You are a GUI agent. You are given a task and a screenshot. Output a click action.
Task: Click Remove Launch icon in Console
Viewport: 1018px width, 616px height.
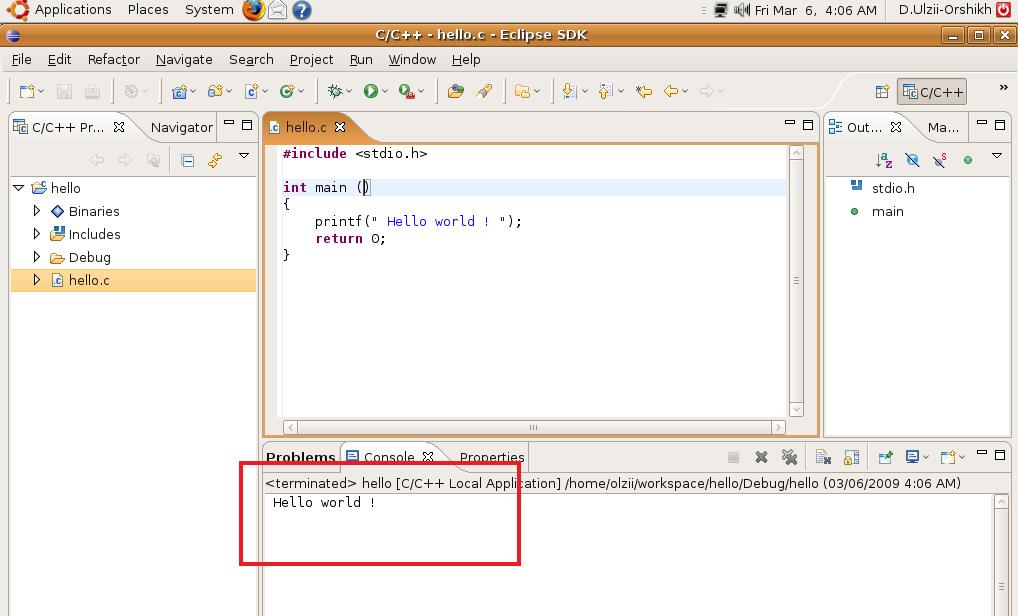point(762,458)
